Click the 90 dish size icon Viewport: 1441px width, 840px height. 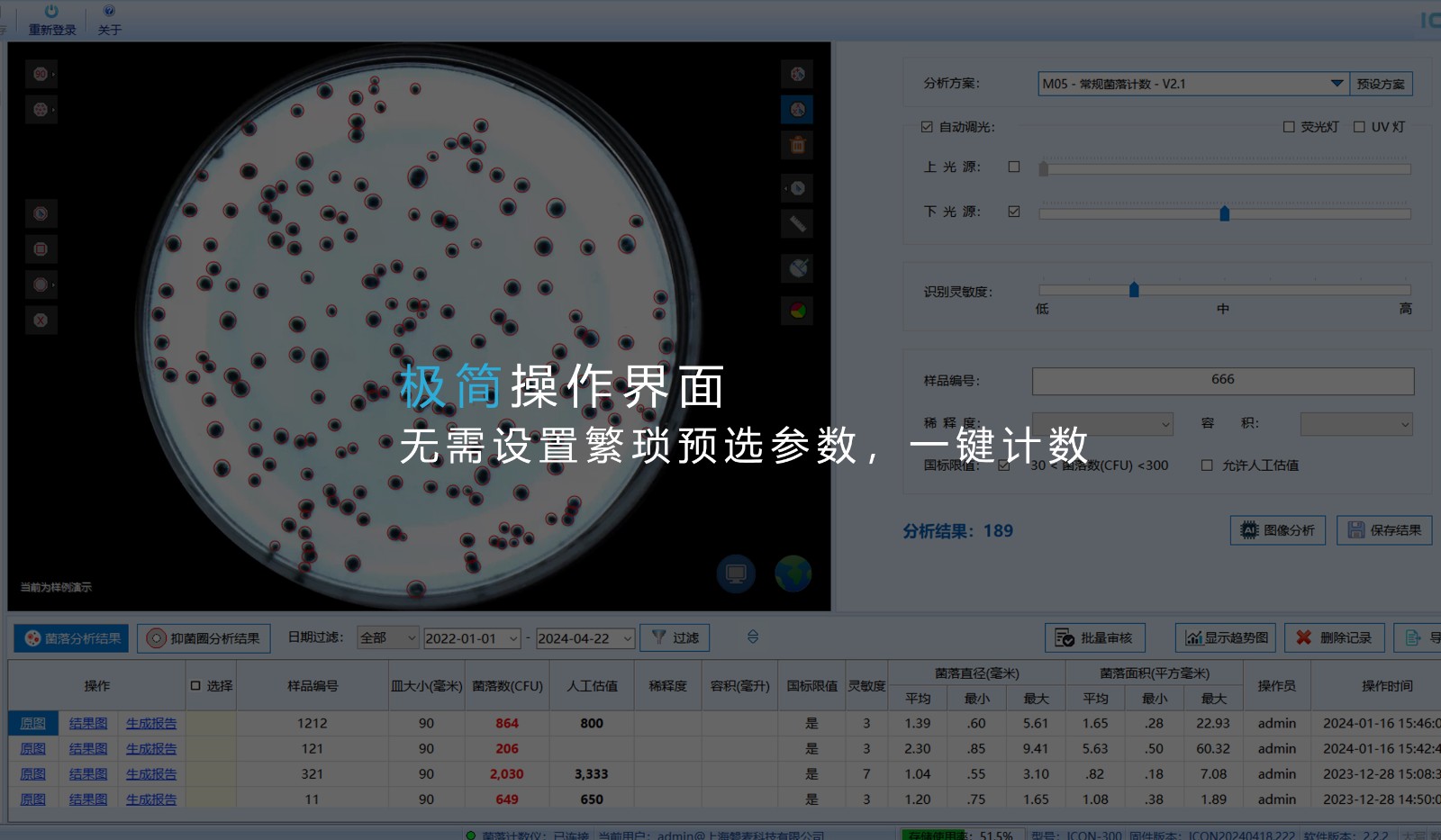tap(41, 74)
